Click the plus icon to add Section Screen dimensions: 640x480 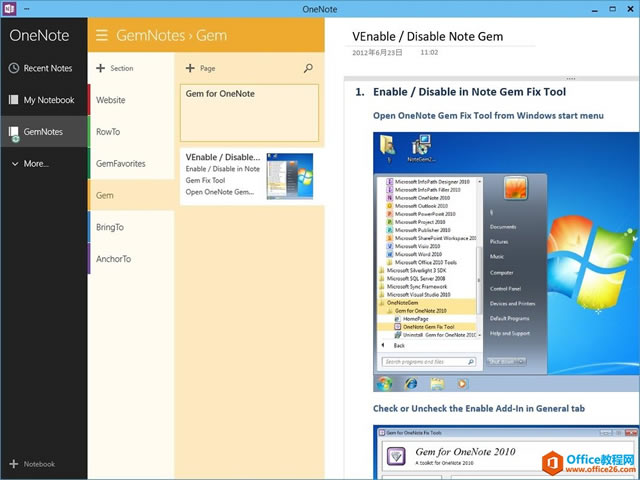click(100, 68)
